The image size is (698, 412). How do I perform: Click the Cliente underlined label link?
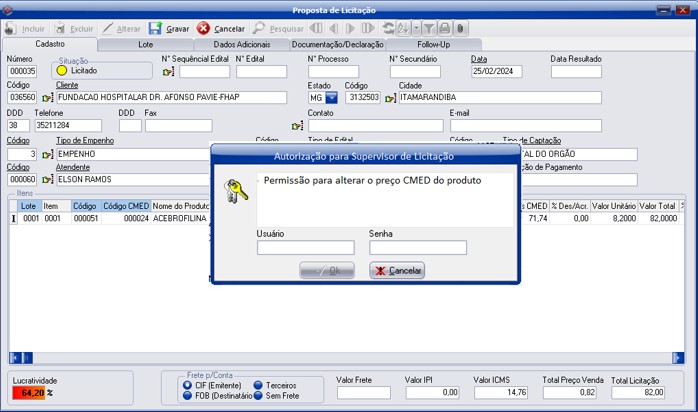coord(67,85)
